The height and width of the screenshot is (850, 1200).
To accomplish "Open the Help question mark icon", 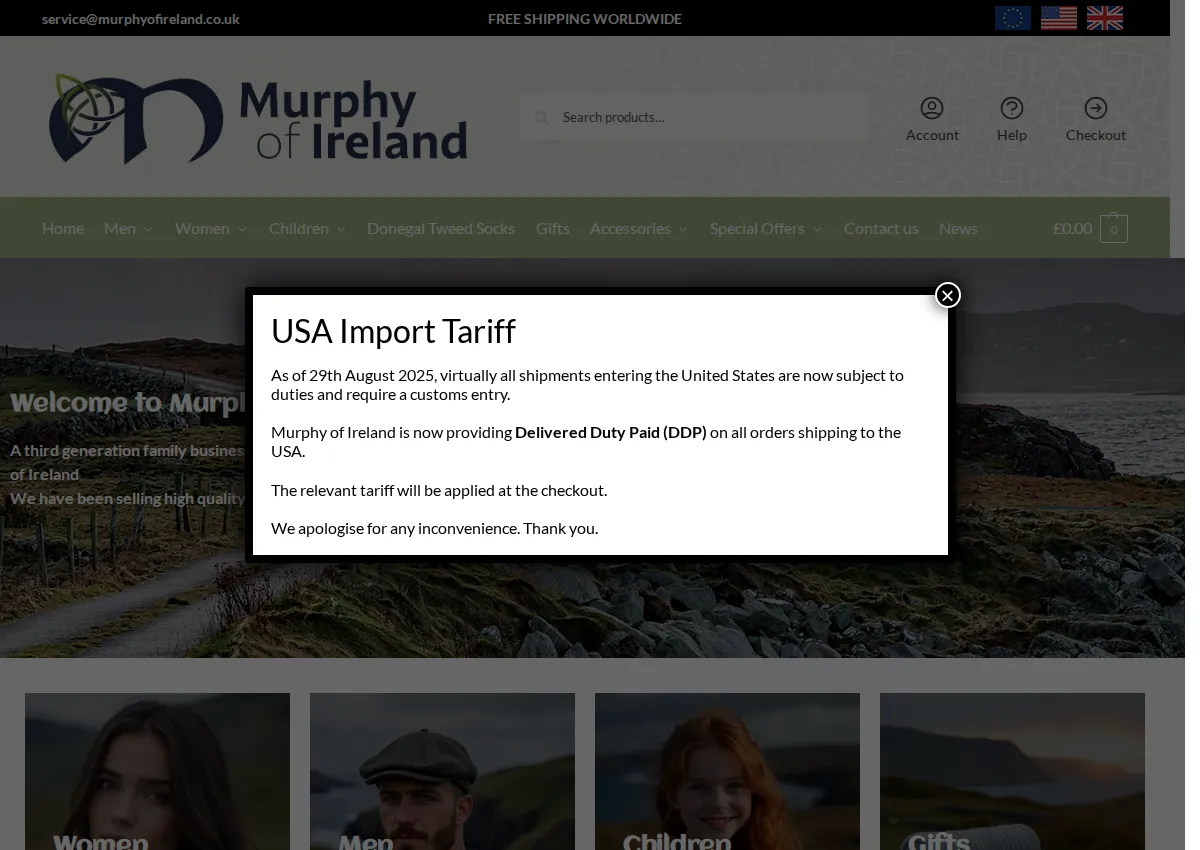I will point(1012,108).
